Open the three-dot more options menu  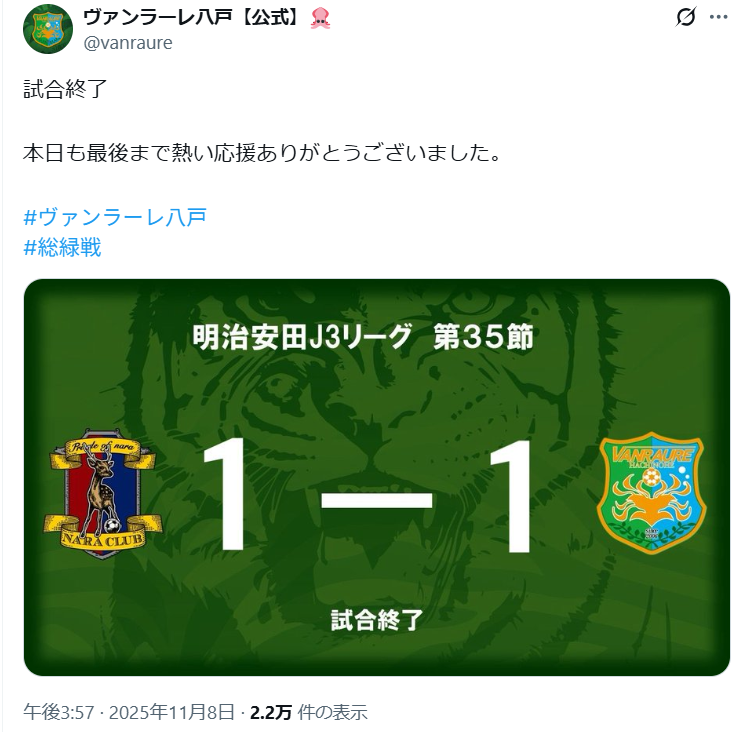(x=718, y=17)
